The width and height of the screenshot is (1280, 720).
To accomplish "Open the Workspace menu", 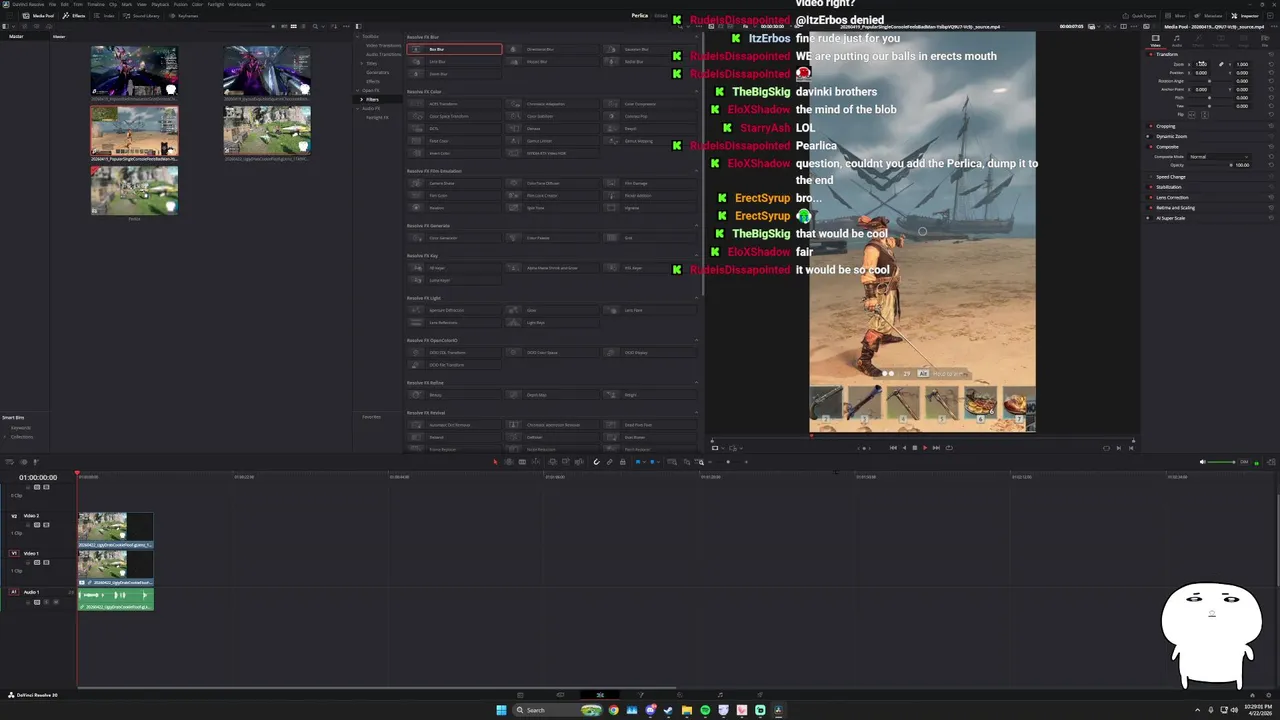I will [x=239, y=4].
